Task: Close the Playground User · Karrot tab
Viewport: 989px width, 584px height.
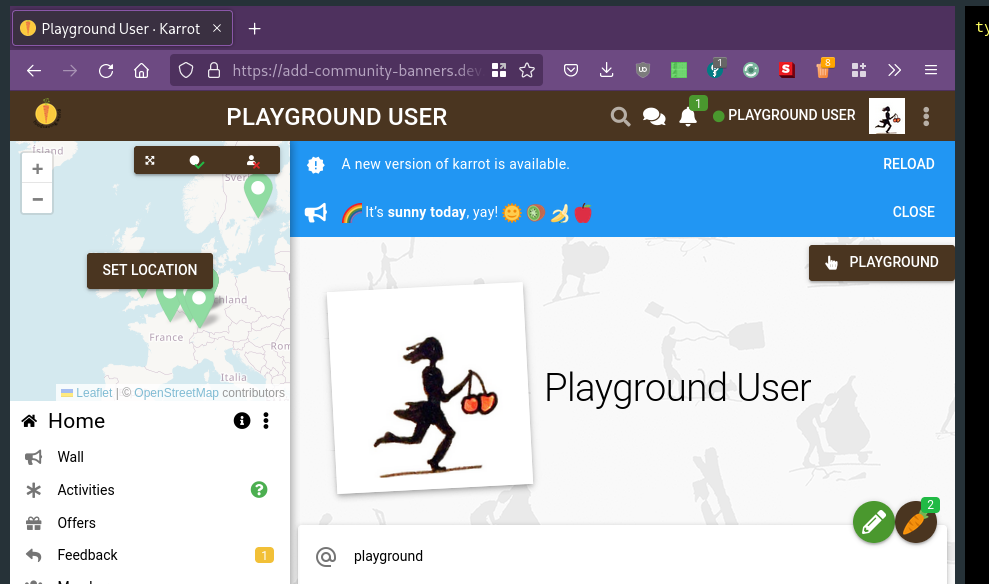Action: (x=217, y=28)
